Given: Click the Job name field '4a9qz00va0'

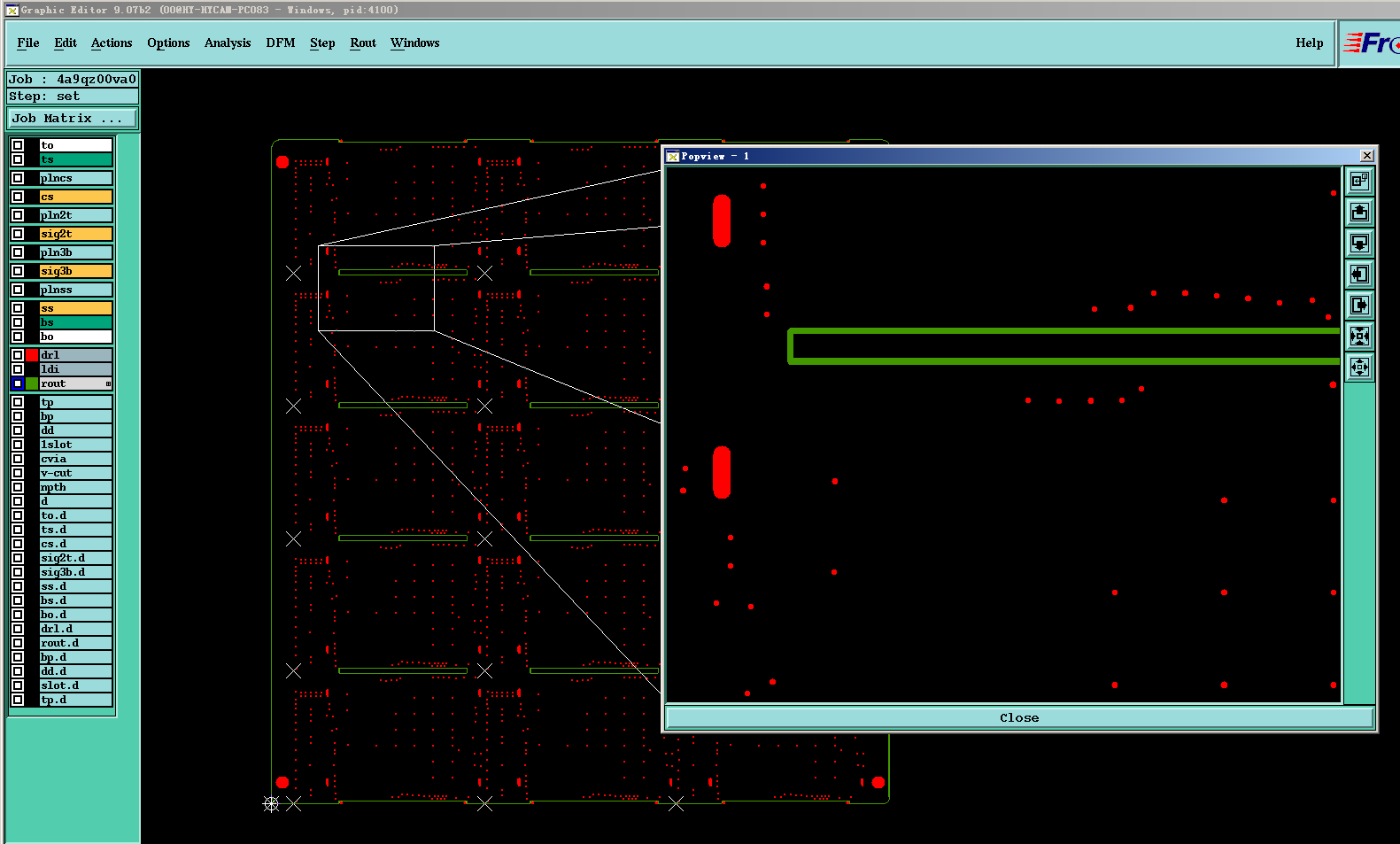Looking at the screenshot, I should click(73, 79).
